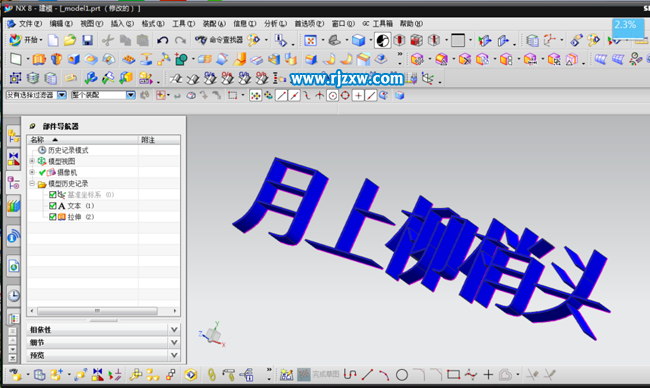The height and width of the screenshot is (388, 650).
Task: Select the Revolve feature icon
Action: point(56,59)
